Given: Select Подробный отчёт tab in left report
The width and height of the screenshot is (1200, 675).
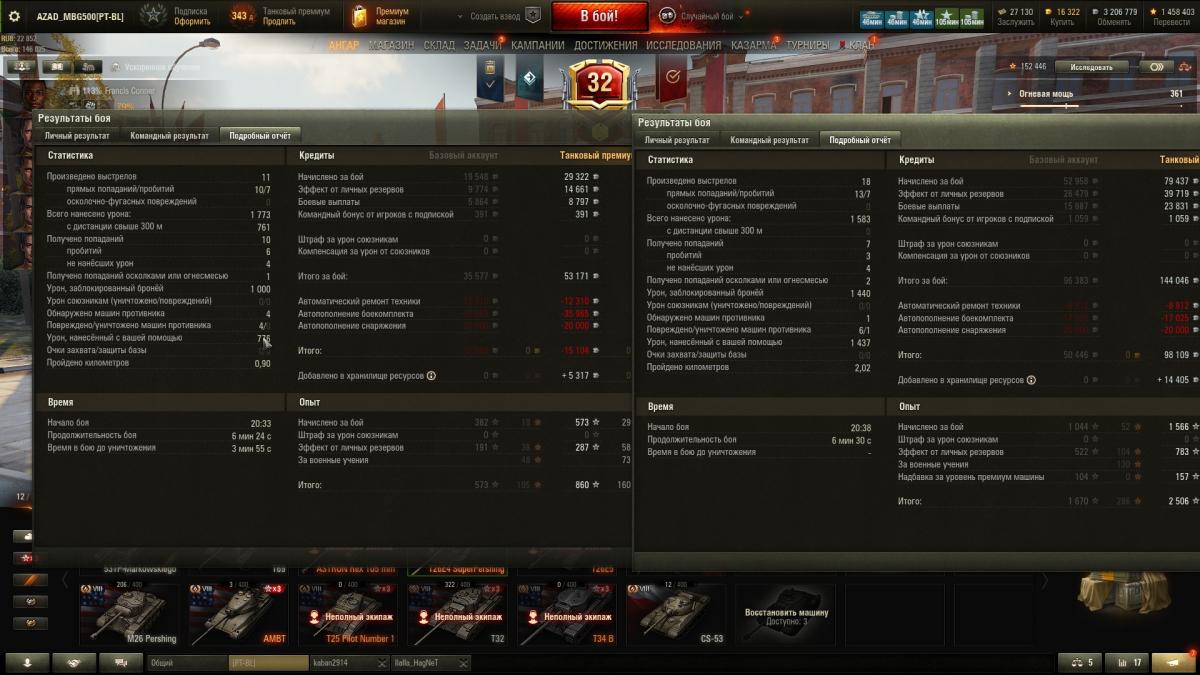Looking at the screenshot, I should point(260,135).
